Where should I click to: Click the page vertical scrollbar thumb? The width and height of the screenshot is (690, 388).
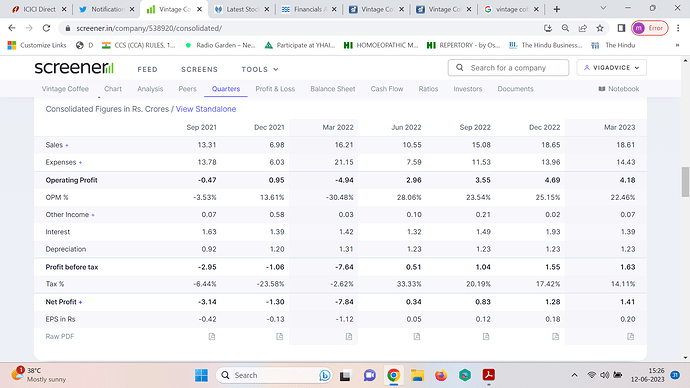coord(685,182)
